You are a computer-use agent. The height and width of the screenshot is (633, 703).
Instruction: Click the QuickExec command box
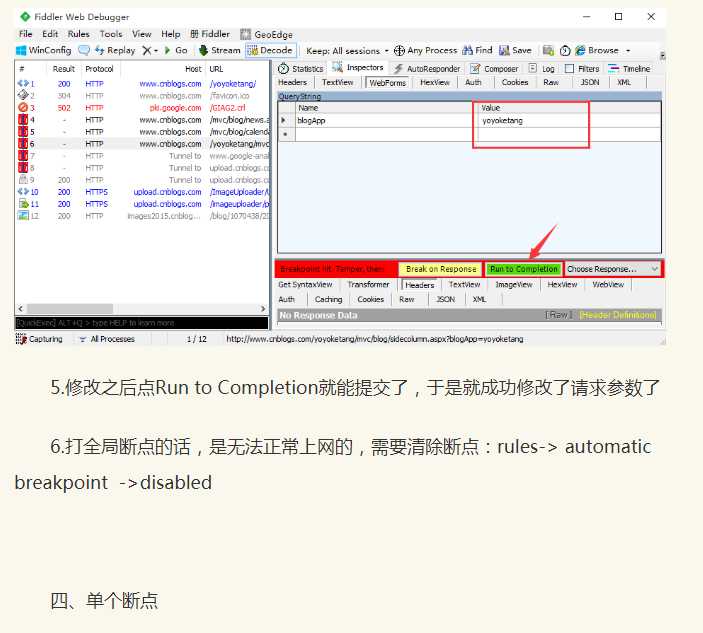click(x=142, y=323)
